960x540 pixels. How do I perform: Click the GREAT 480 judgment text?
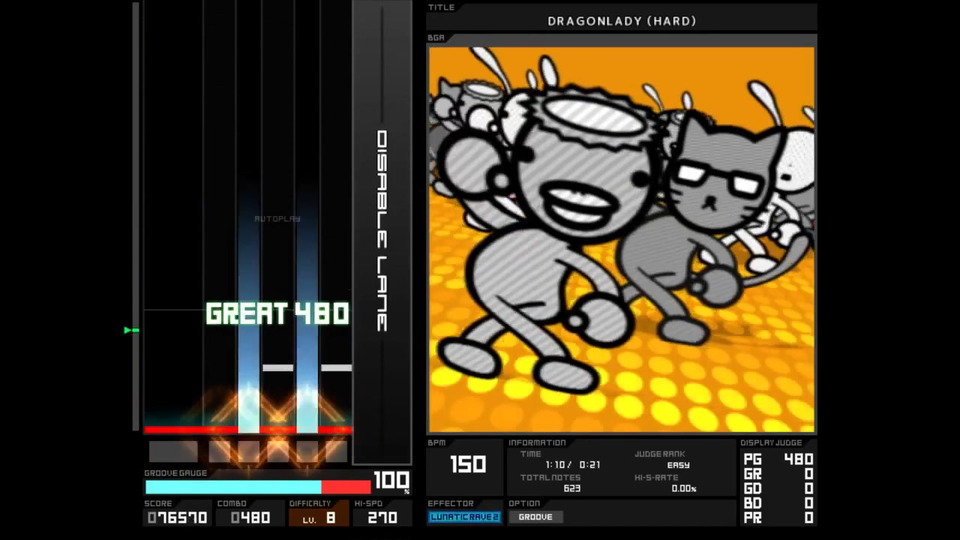click(277, 314)
